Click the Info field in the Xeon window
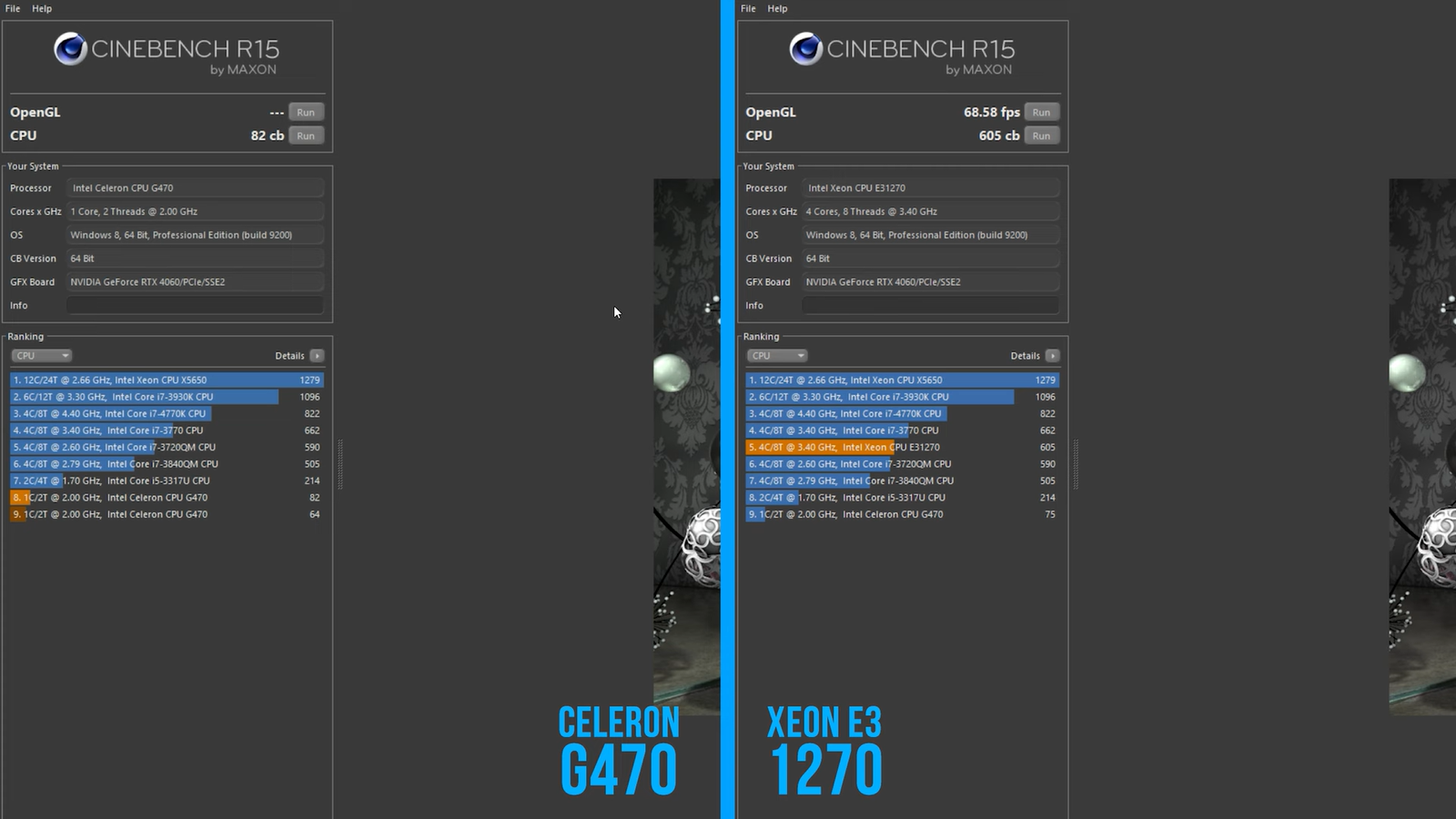 (x=930, y=306)
